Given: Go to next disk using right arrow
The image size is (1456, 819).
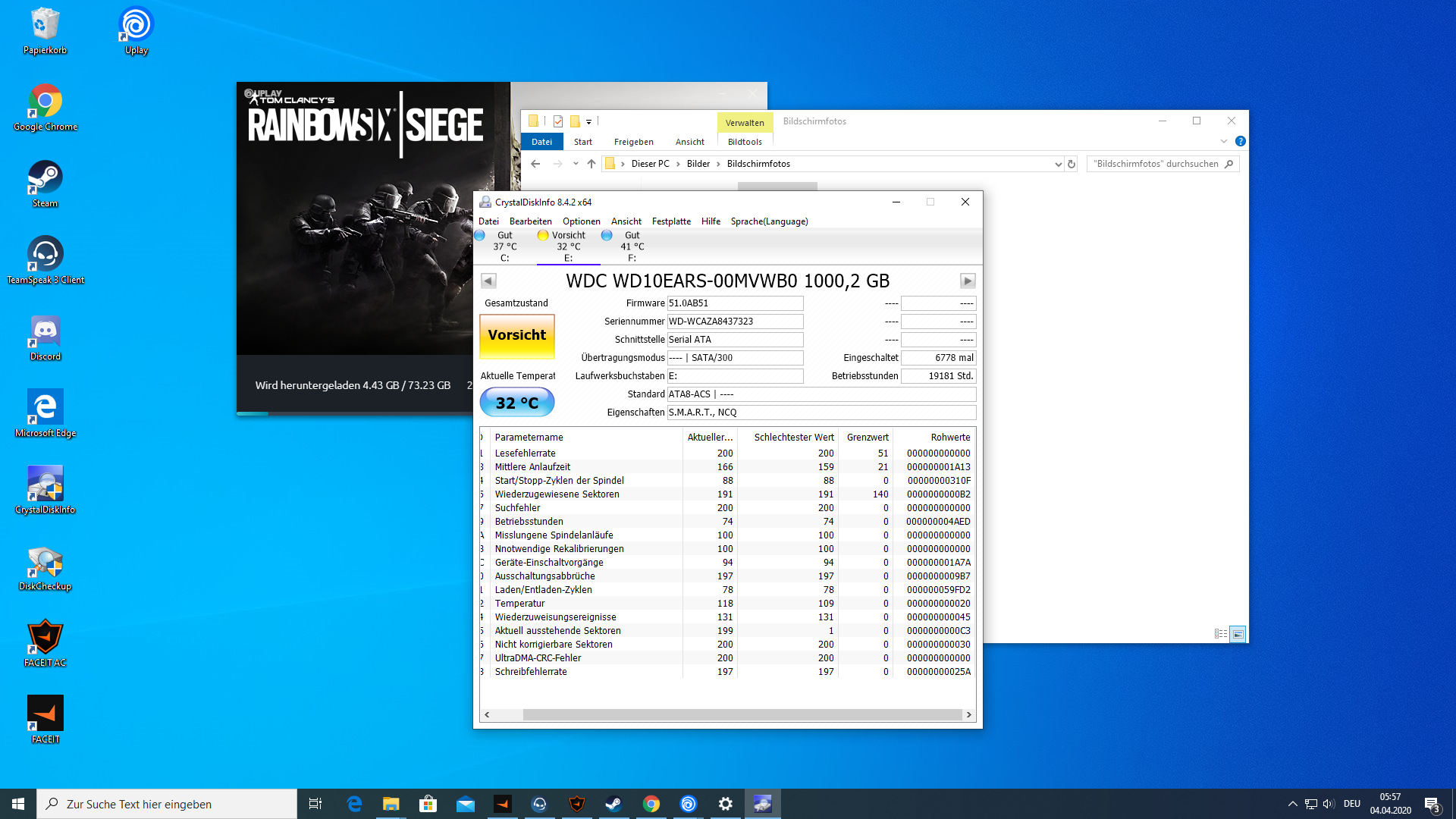Looking at the screenshot, I should pyautogui.click(x=968, y=281).
